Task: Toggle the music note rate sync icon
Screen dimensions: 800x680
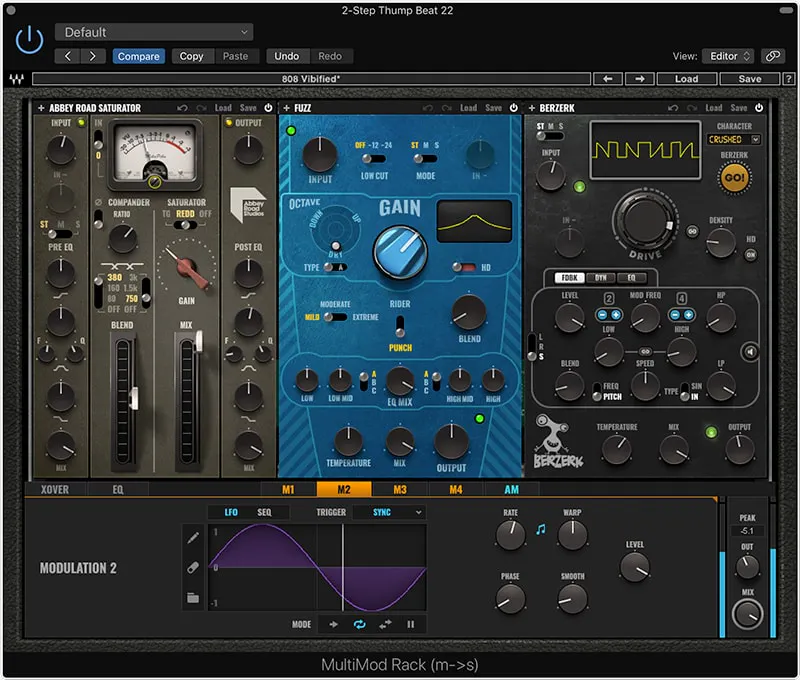Action: pos(541,530)
